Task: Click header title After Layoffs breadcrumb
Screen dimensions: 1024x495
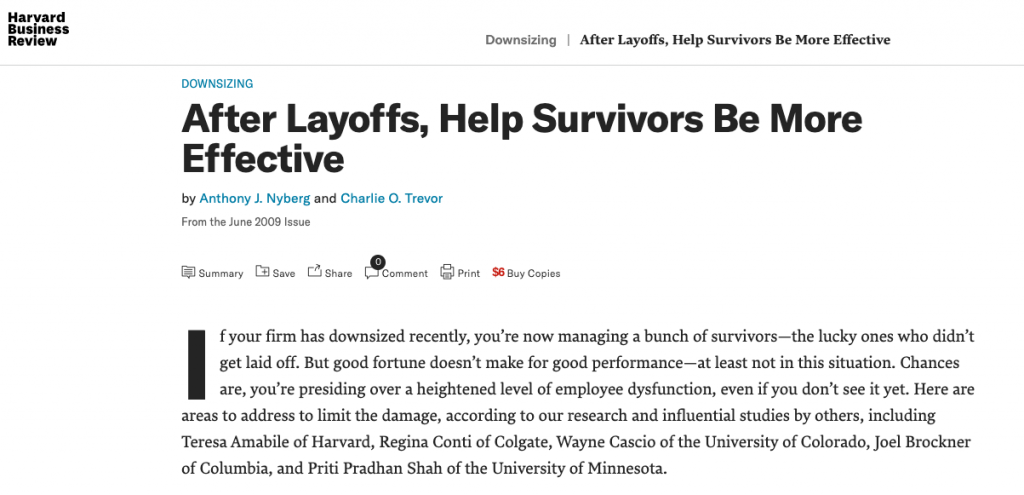Action: point(735,40)
